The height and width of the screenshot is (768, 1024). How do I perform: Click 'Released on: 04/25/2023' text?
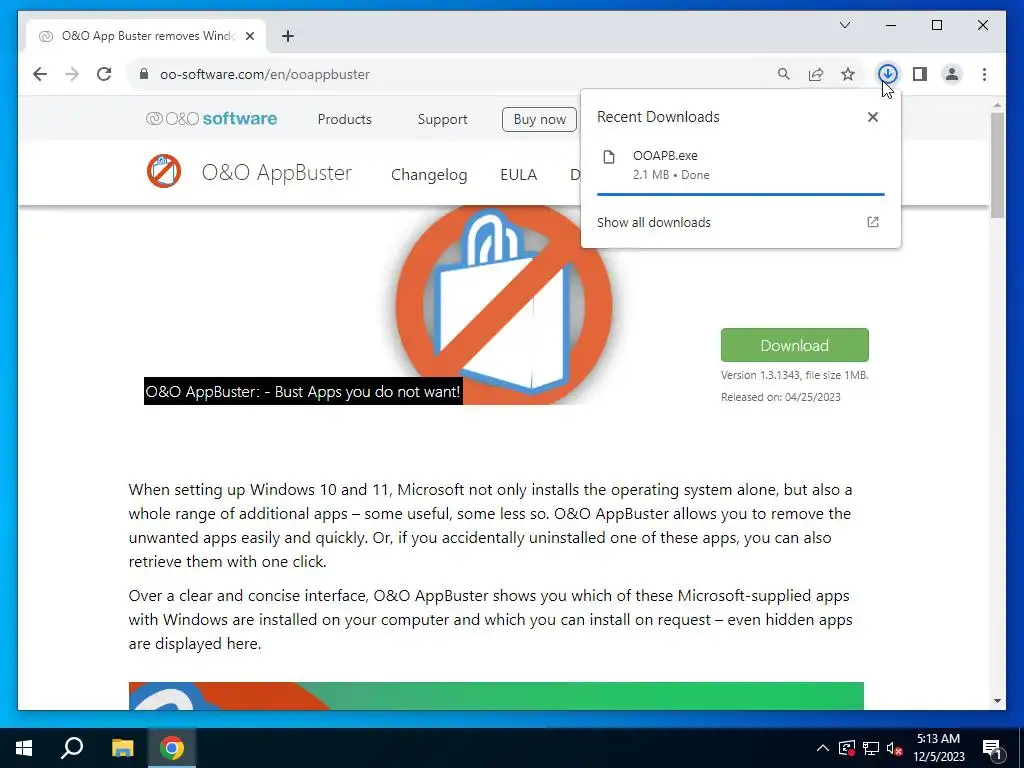pyautogui.click(x=780, y=397)
